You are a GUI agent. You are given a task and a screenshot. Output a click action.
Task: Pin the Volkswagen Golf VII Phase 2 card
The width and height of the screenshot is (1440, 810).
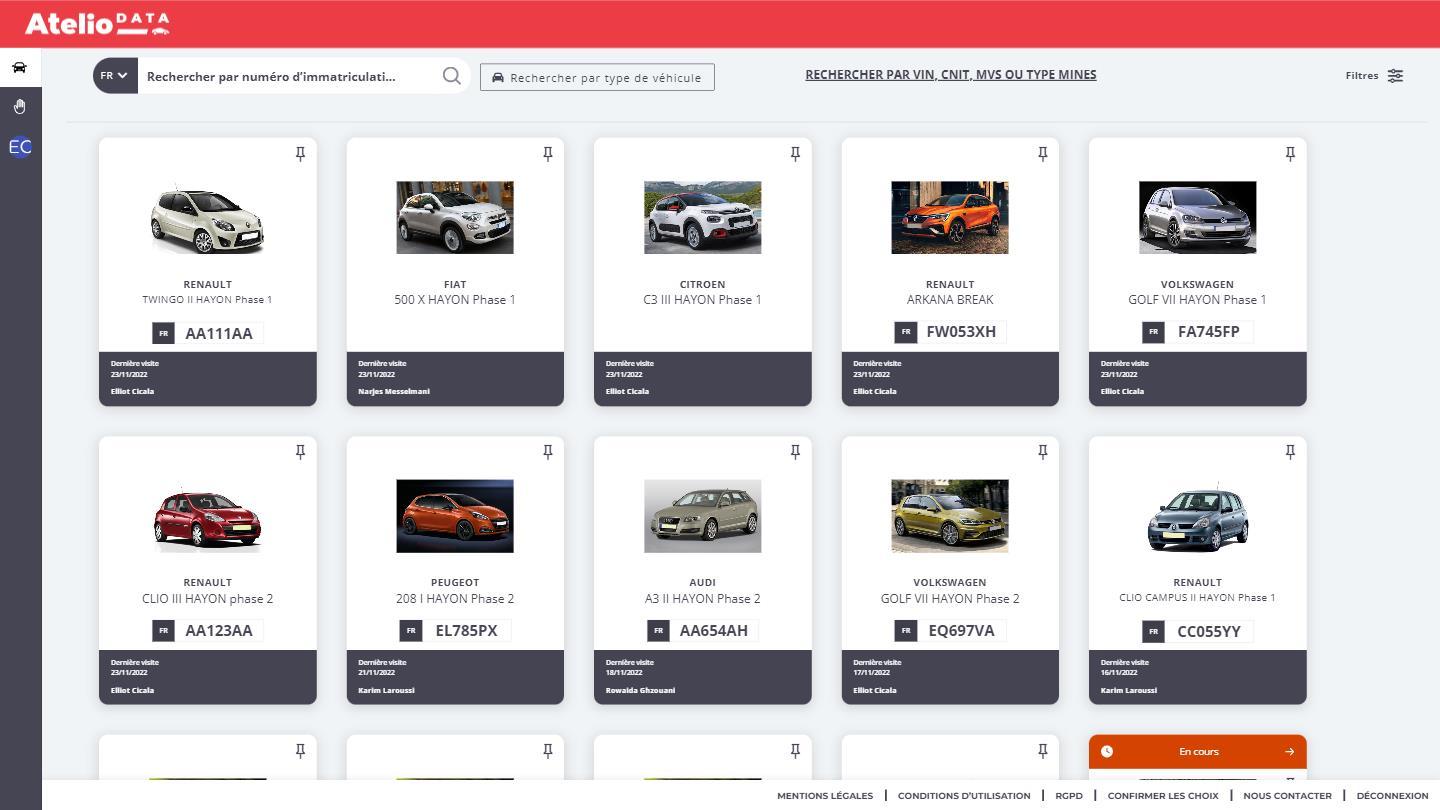point(1043,452)
